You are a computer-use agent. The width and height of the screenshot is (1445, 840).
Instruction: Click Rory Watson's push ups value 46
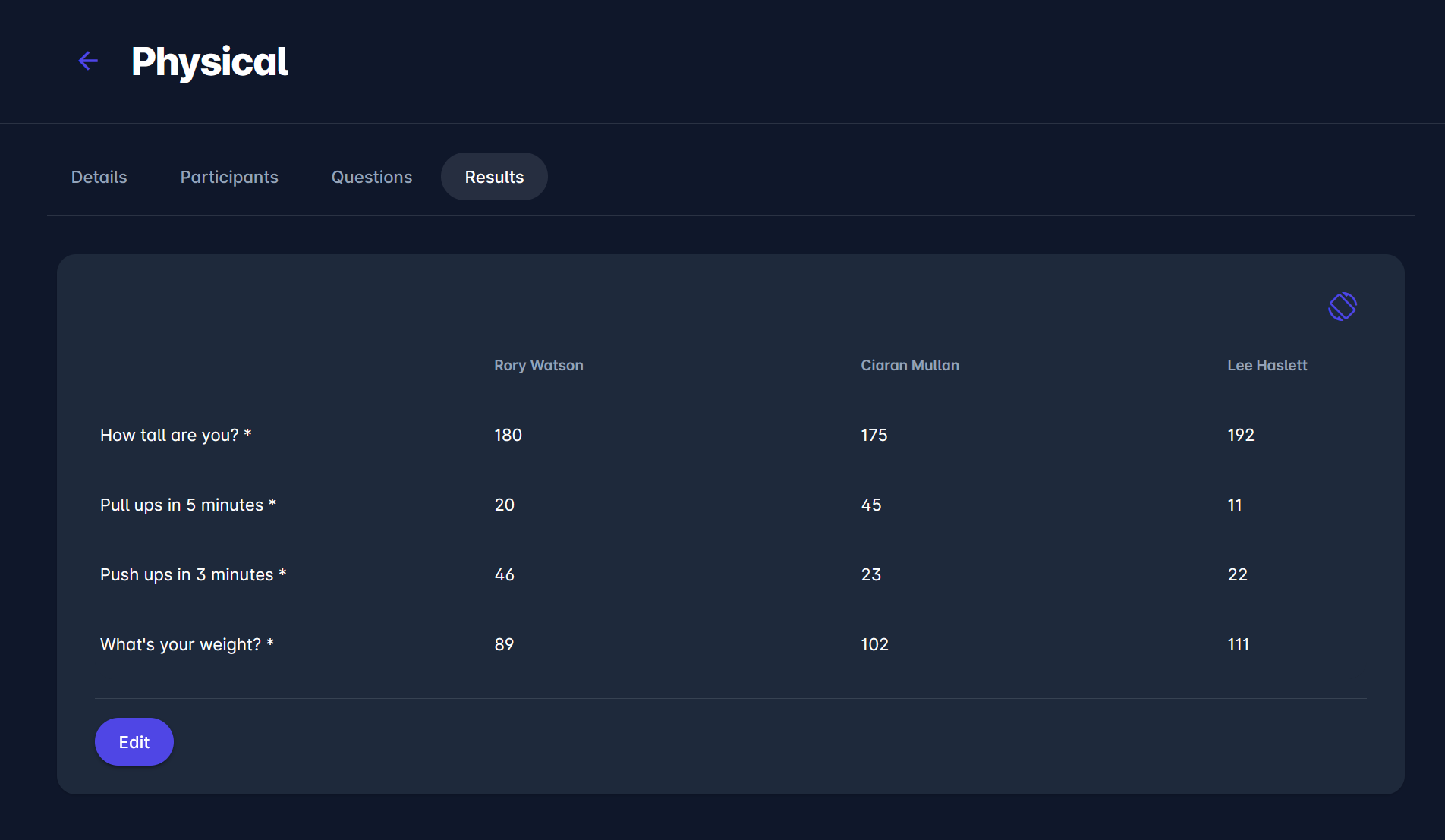(x=504, y=574)
